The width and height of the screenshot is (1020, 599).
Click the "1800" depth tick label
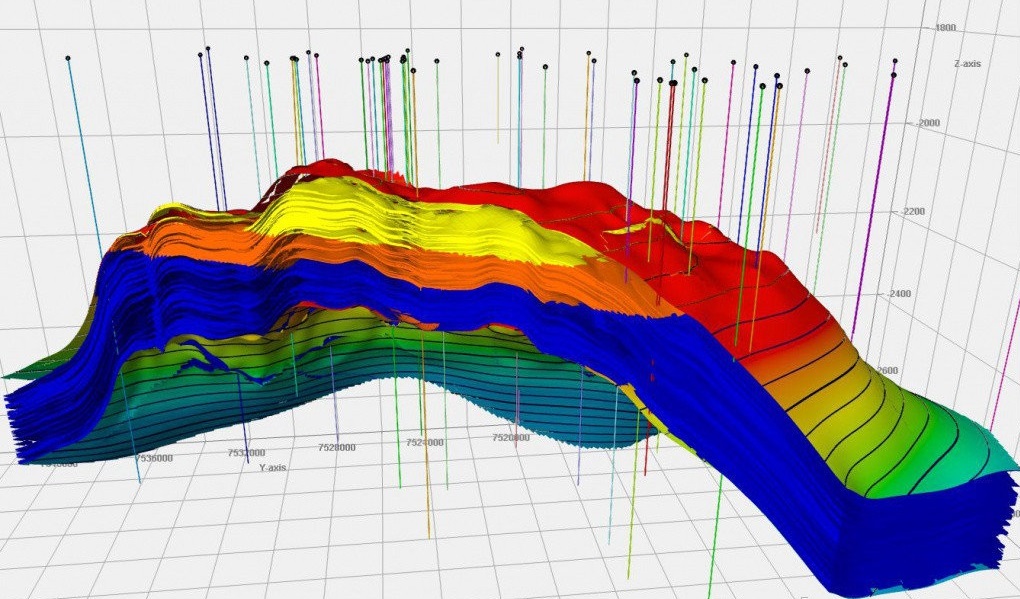click(945, 28)
